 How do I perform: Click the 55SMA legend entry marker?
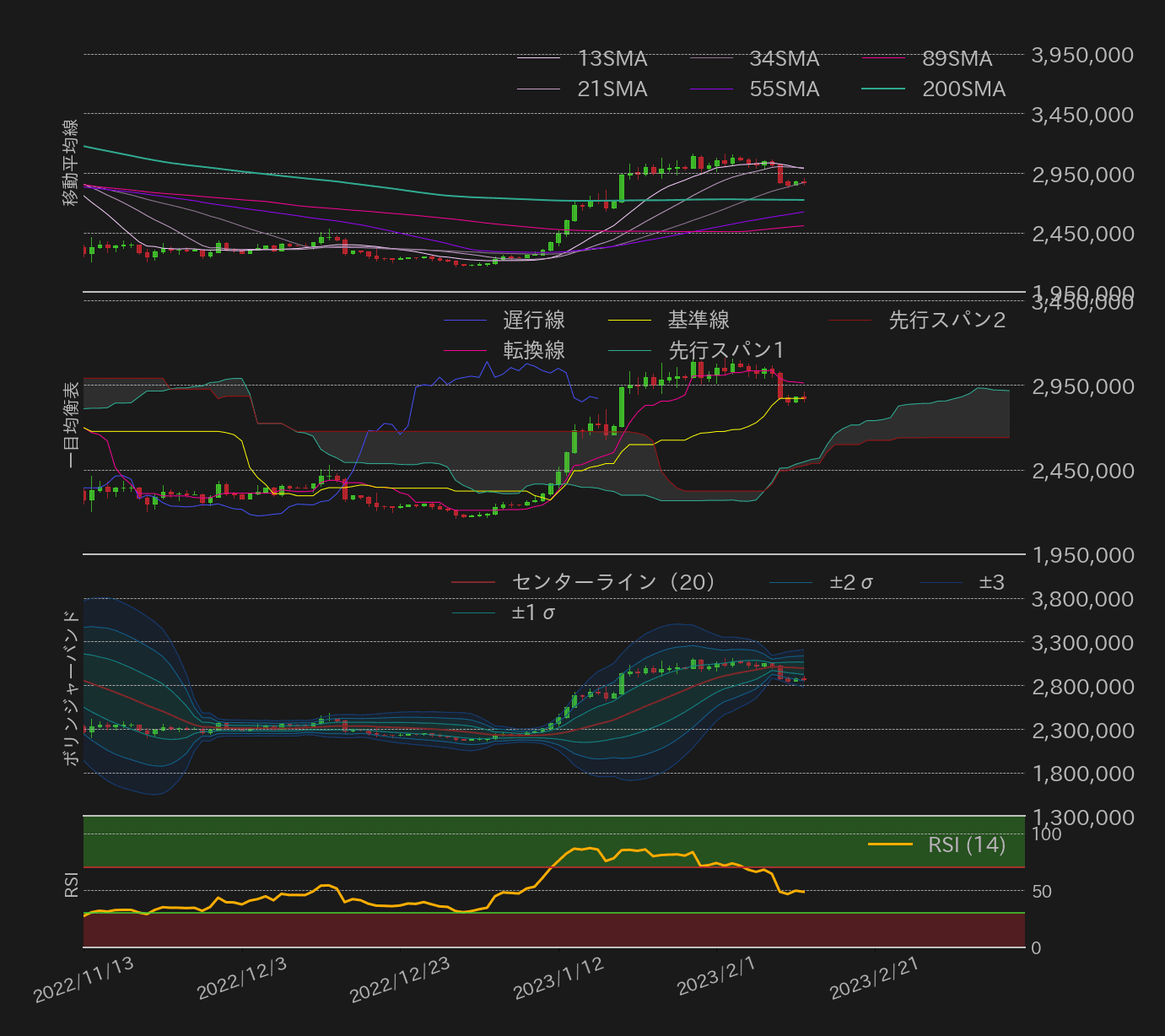[x=711, y=89]
